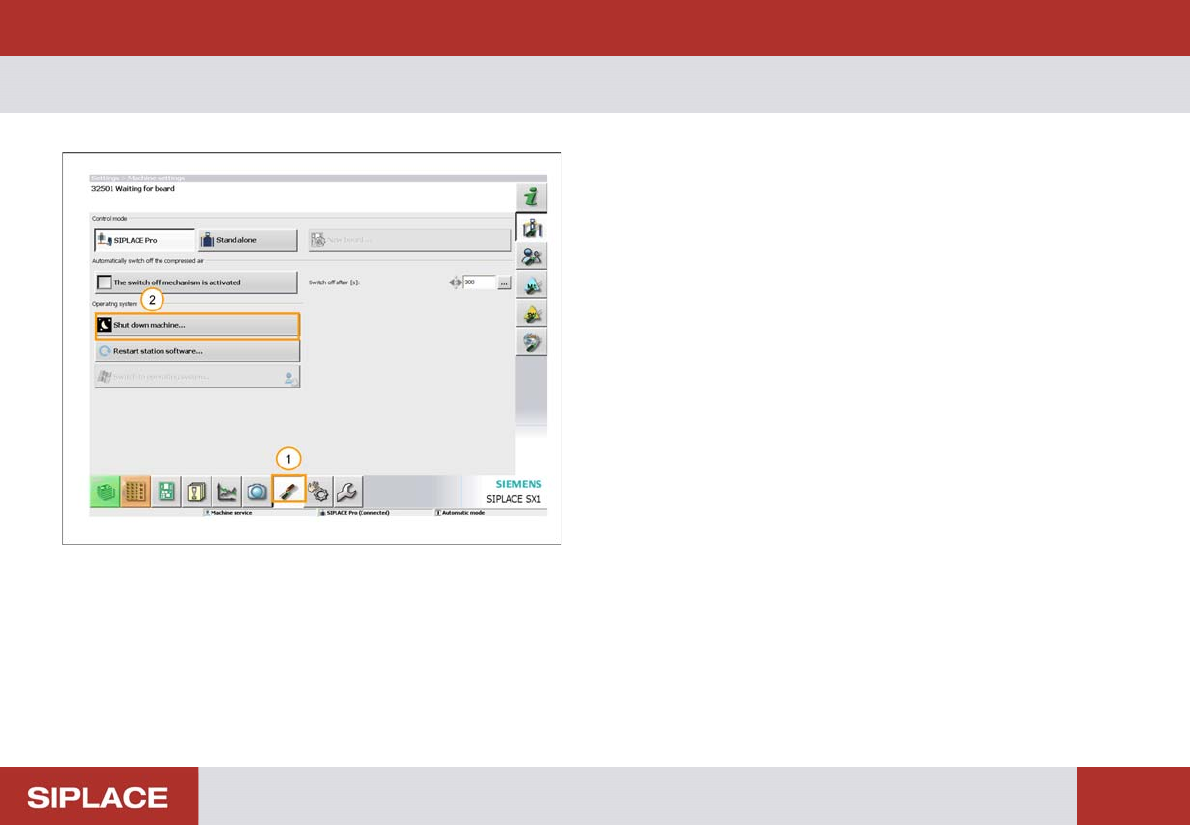The height and width of the screenshot is (825, 1190).
Task: Open the hand and gear icon
Action: (x=319, y=492)
